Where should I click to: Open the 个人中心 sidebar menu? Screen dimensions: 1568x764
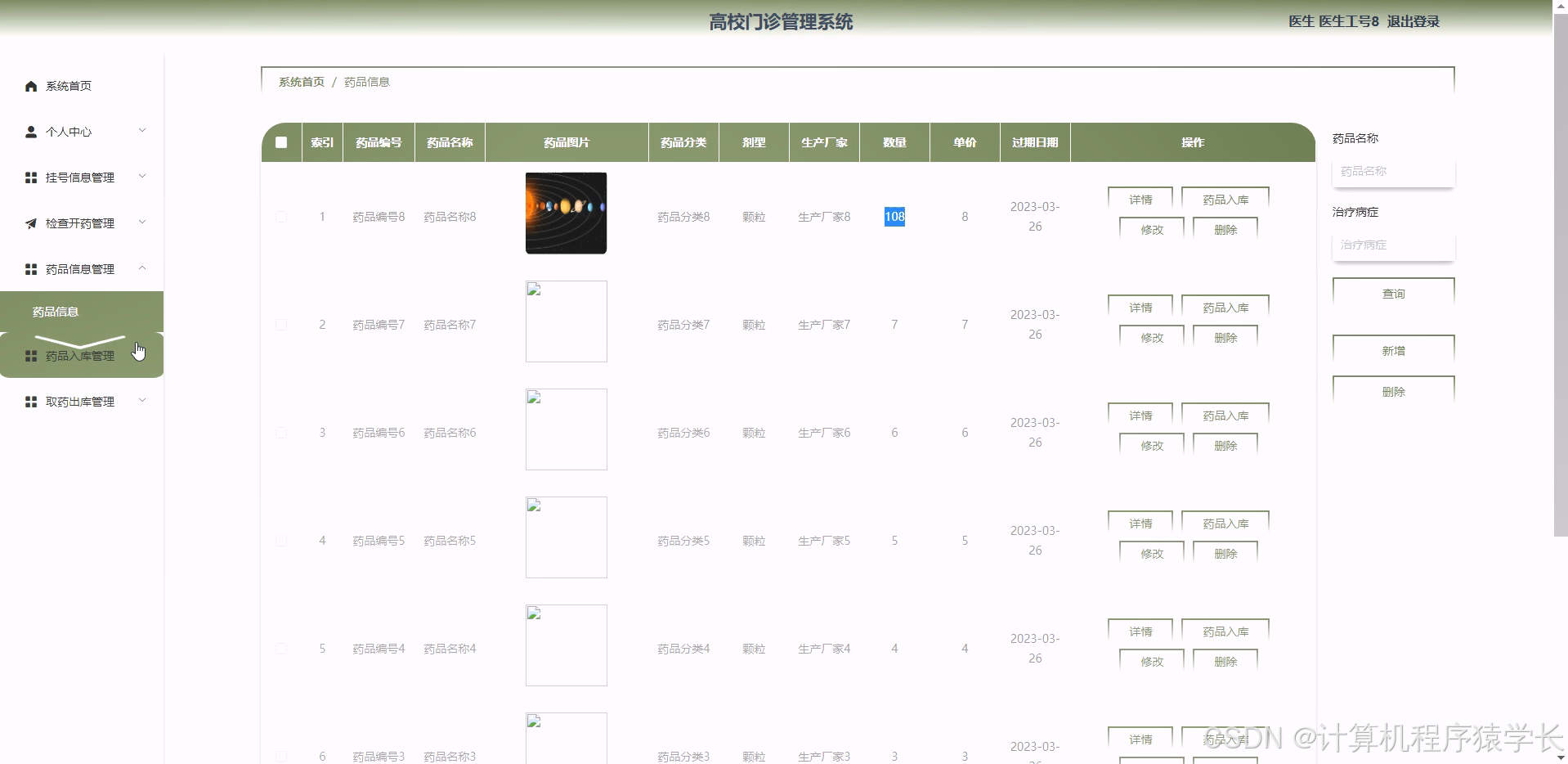(x=82, y=132)
